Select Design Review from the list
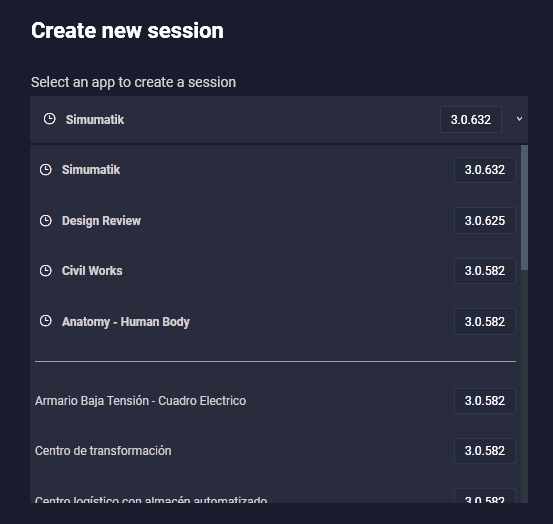 275,221
